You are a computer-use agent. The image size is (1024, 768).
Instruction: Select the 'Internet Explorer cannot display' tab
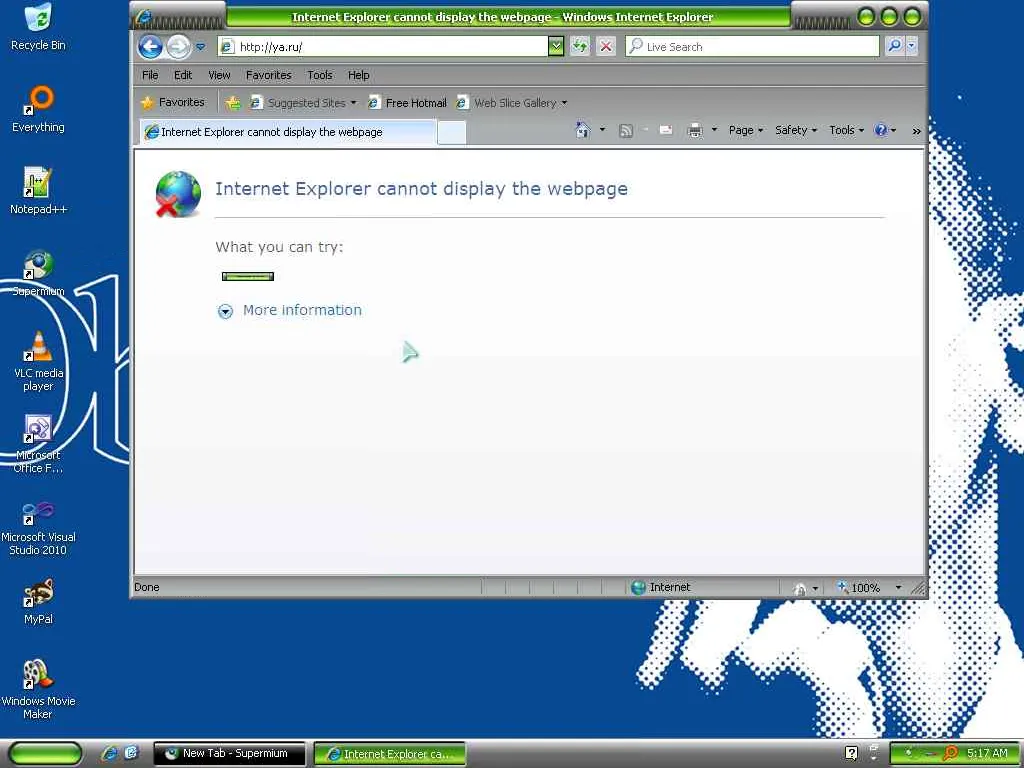288,132
